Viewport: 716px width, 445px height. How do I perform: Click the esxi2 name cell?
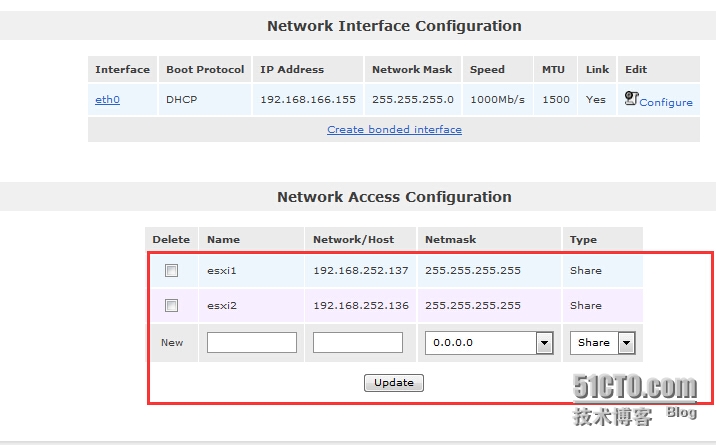click(251, 305)
